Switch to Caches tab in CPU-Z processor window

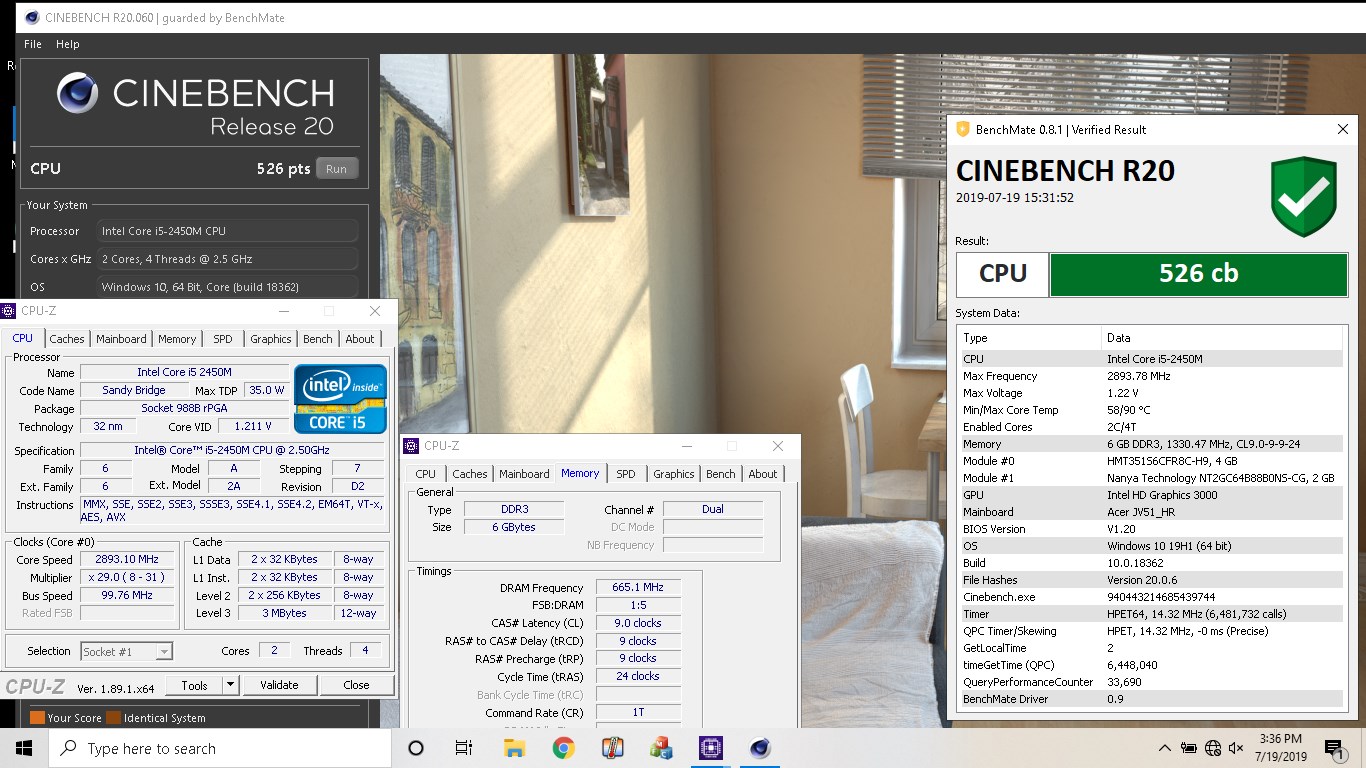pyautogui.click(x=67, y=339)
